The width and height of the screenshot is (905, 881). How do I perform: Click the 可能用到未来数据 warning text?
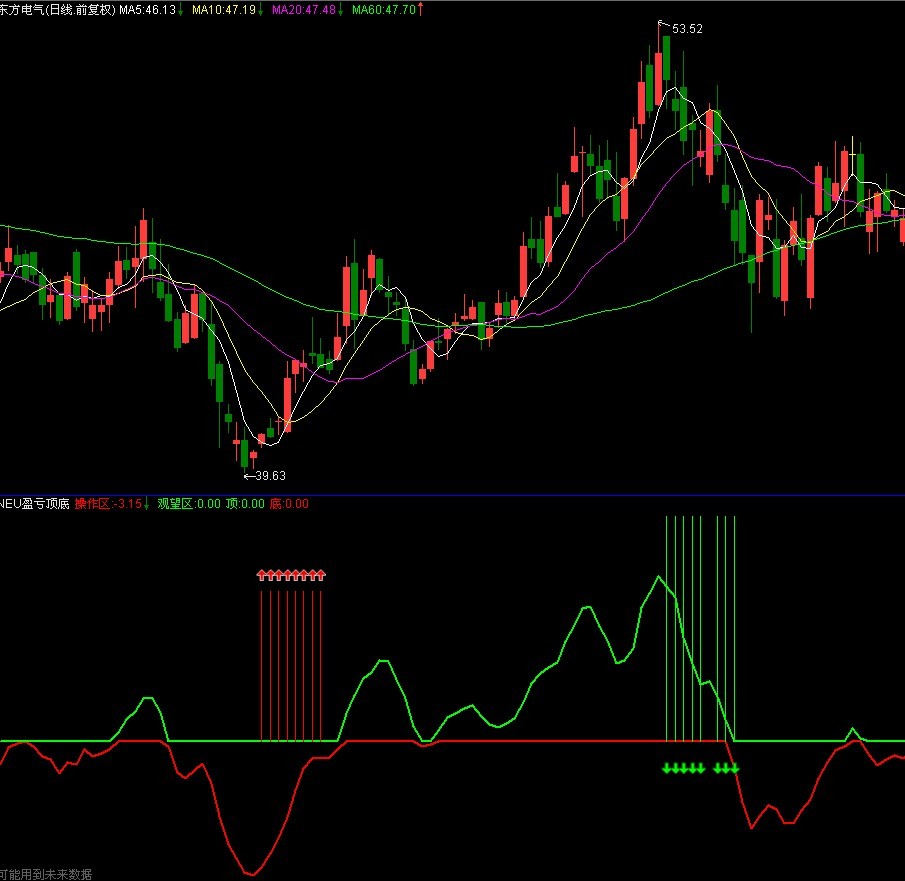click(x=46, y=874)
